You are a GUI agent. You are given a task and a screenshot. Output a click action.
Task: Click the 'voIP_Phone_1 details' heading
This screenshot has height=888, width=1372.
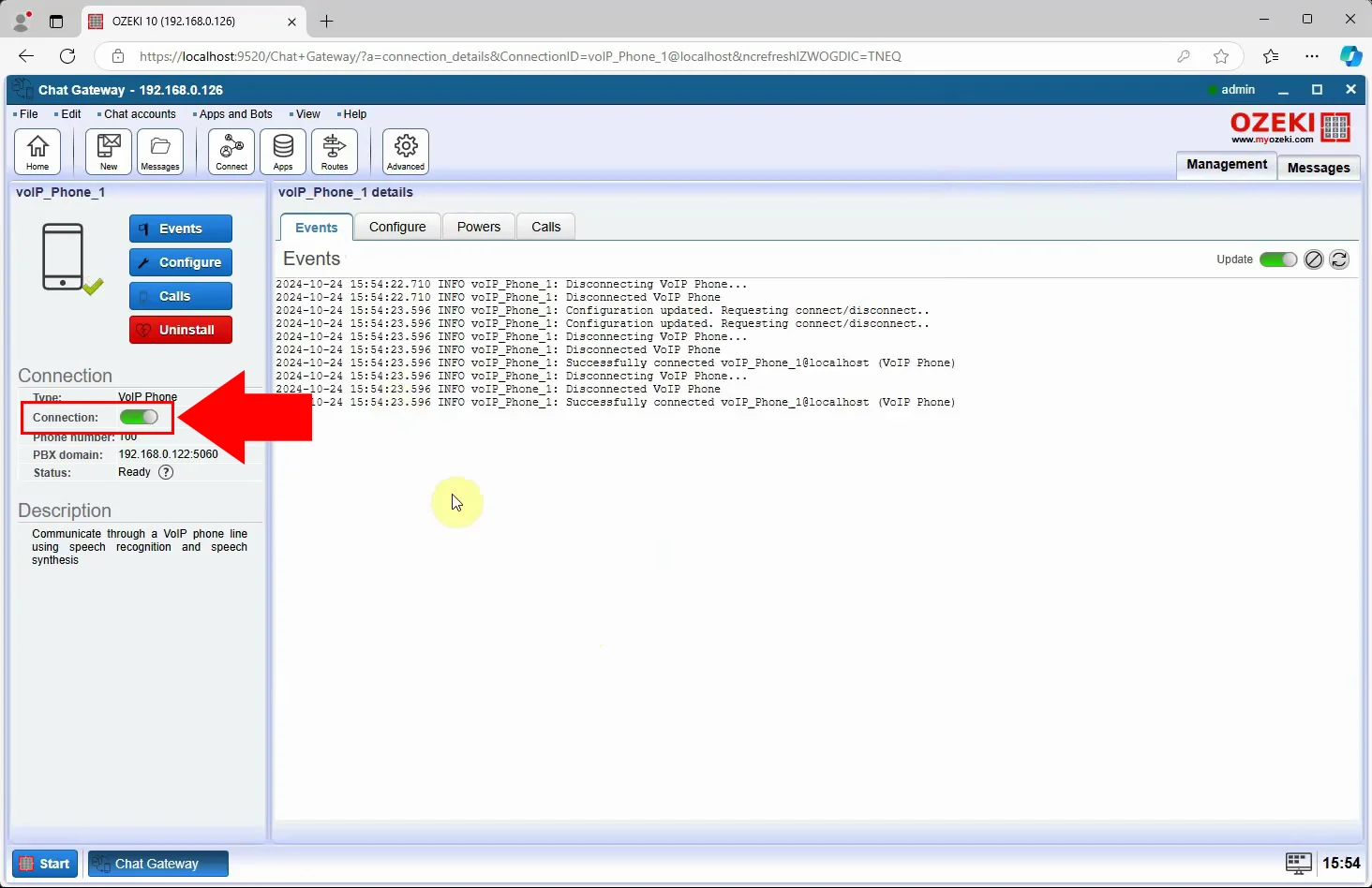[346, 192]
